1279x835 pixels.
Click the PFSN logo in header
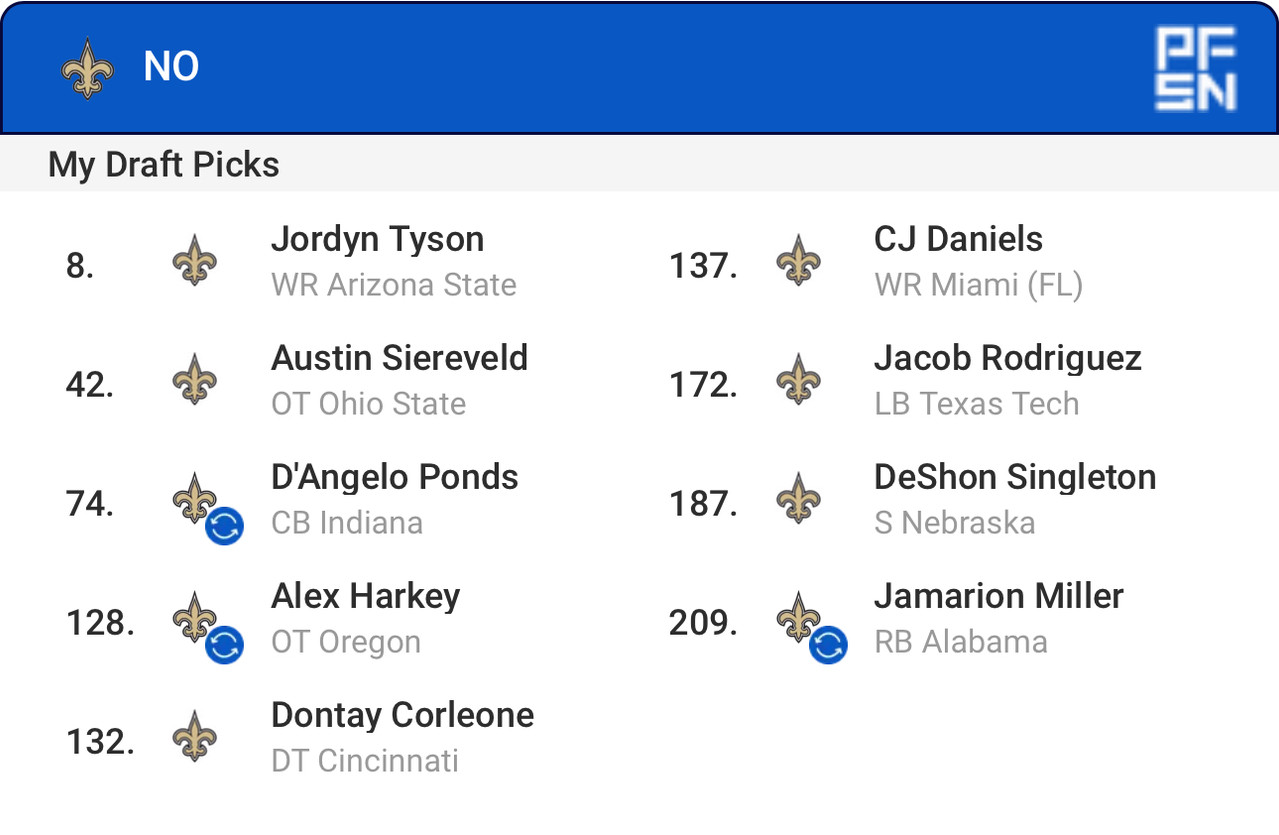point(1196,68)
